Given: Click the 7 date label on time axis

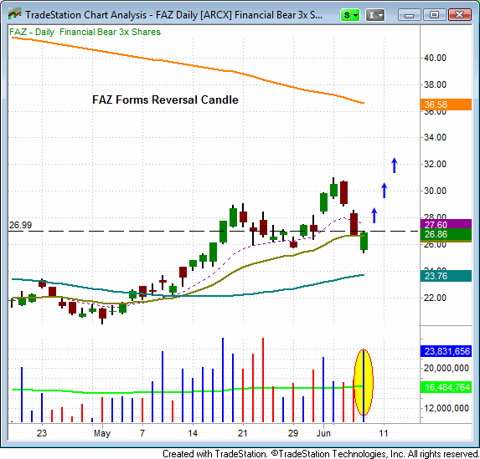Looking at the screenshot, I should coord(142,433).
